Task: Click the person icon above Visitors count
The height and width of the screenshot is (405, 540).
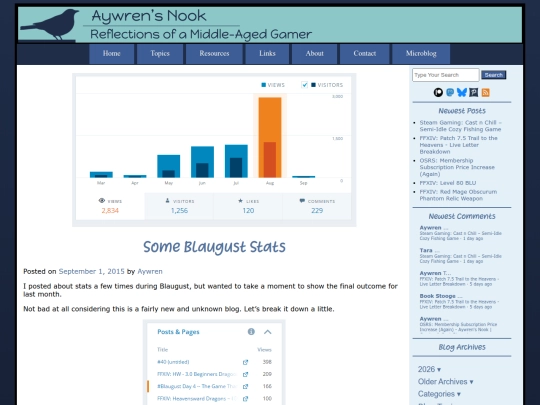Action: pos(167,200)
